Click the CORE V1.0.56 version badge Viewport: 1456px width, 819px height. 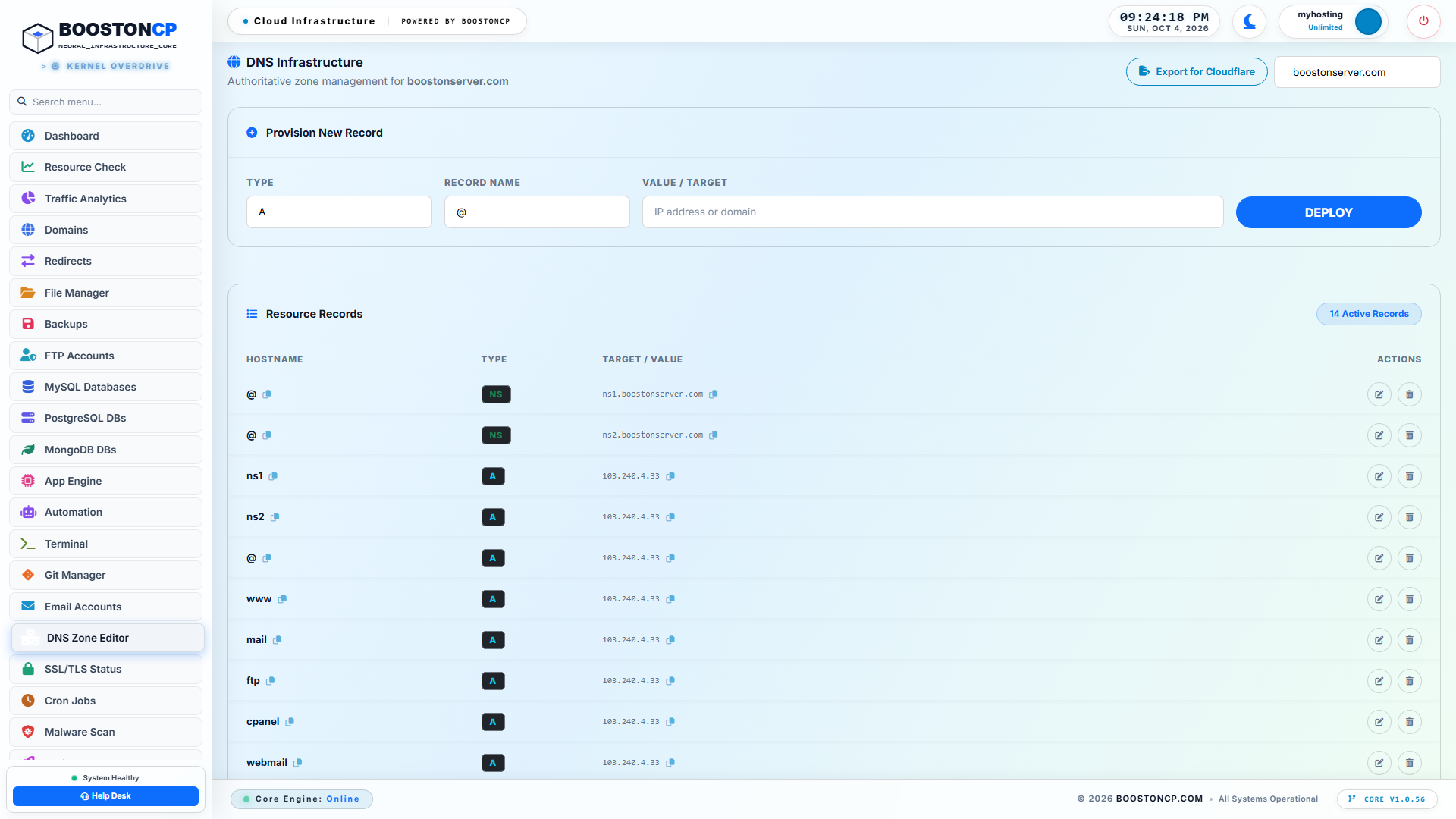pyautogui.click(x=1386, y=799)
